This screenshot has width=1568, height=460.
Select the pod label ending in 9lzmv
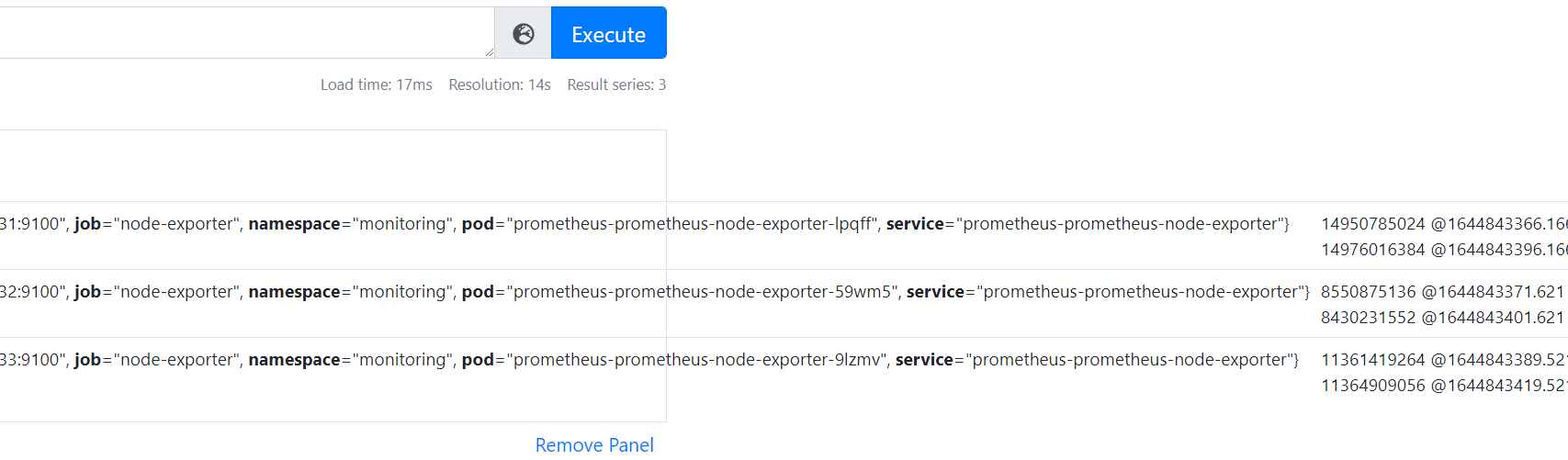tap(674, 360)
